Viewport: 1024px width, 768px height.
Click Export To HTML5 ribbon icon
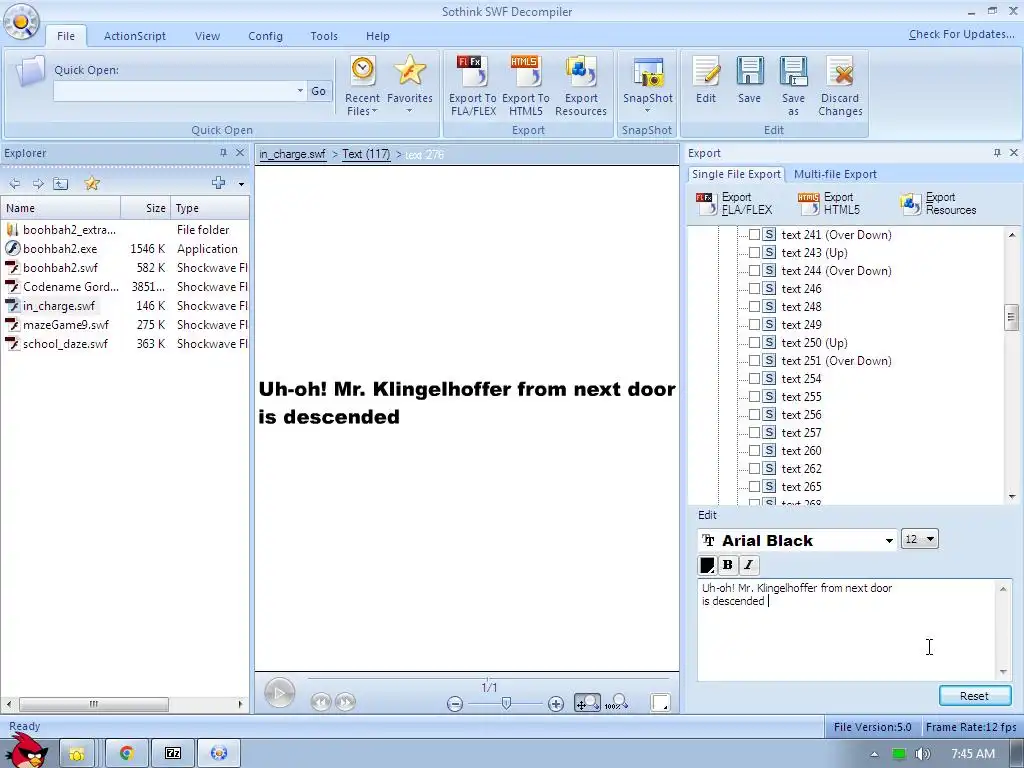[526, 86]
